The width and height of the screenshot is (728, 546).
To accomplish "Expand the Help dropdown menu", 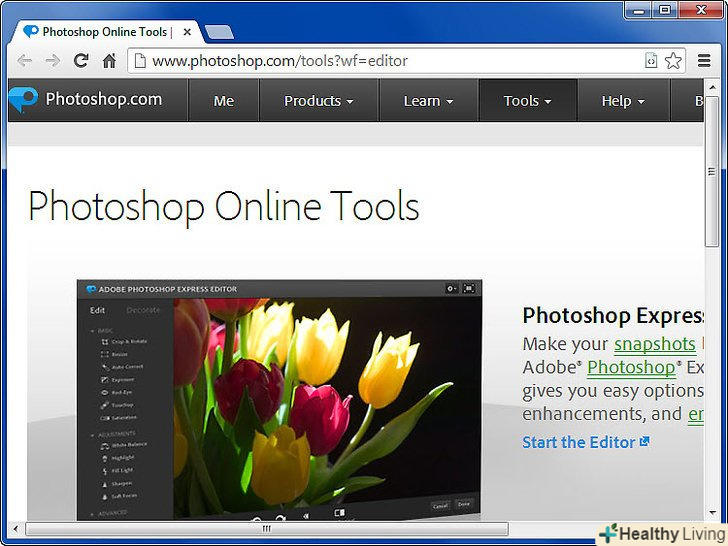I will pos(623,100).
